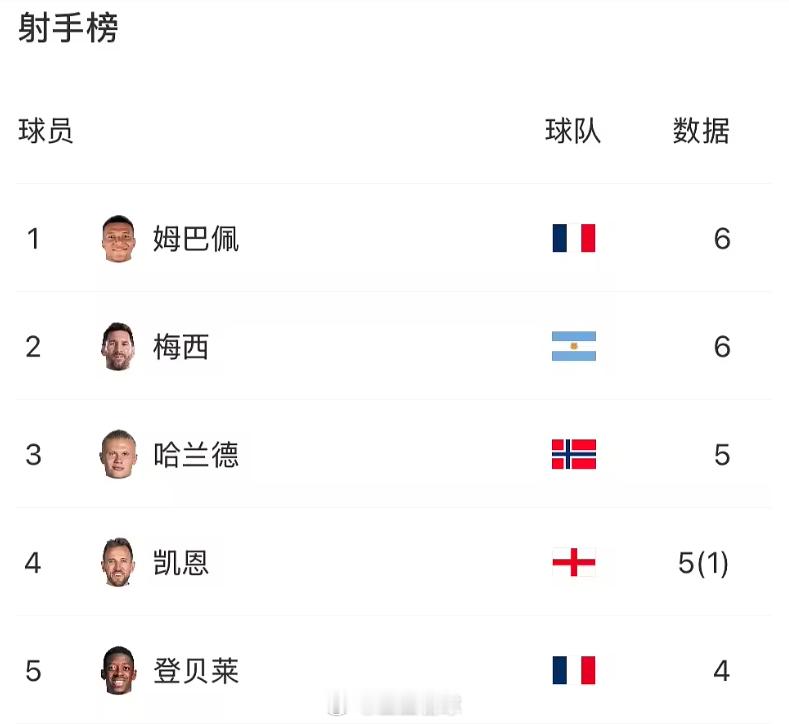Select 哈兰德's avatar image
789x724 pixels.
[118, 454]
